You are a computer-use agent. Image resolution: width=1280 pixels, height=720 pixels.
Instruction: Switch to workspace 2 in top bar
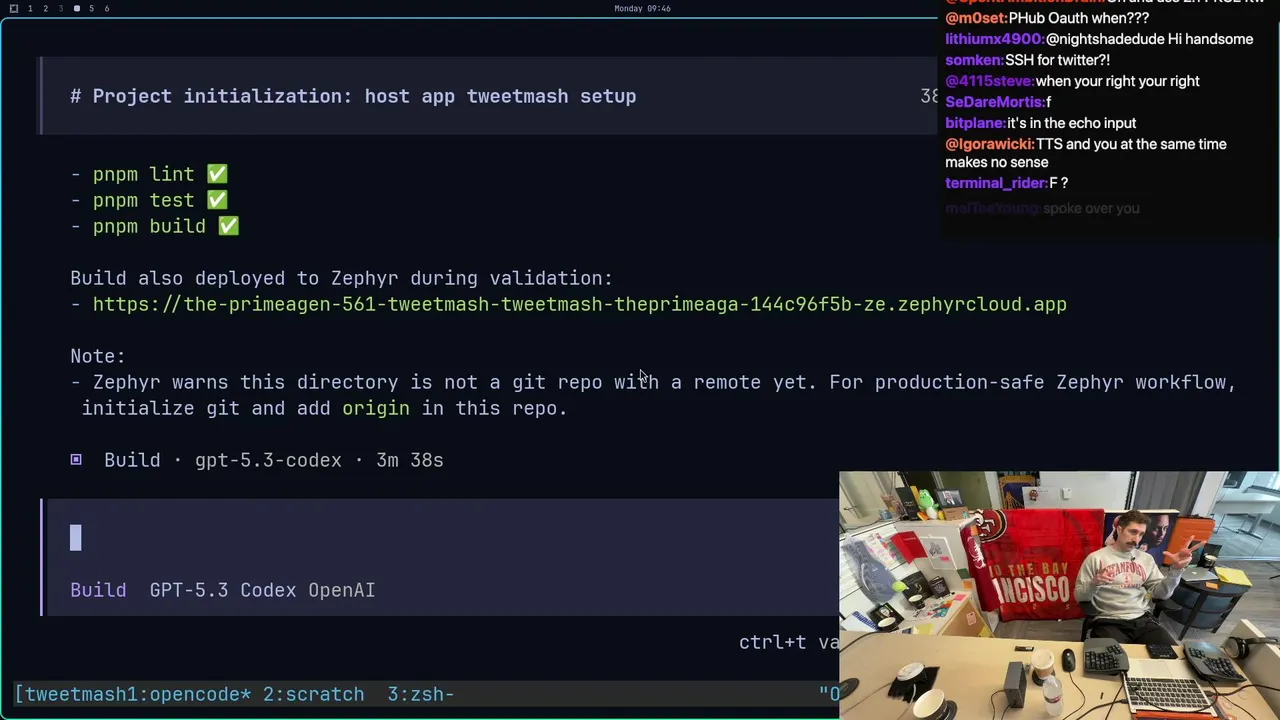click(x=45, y=9)
